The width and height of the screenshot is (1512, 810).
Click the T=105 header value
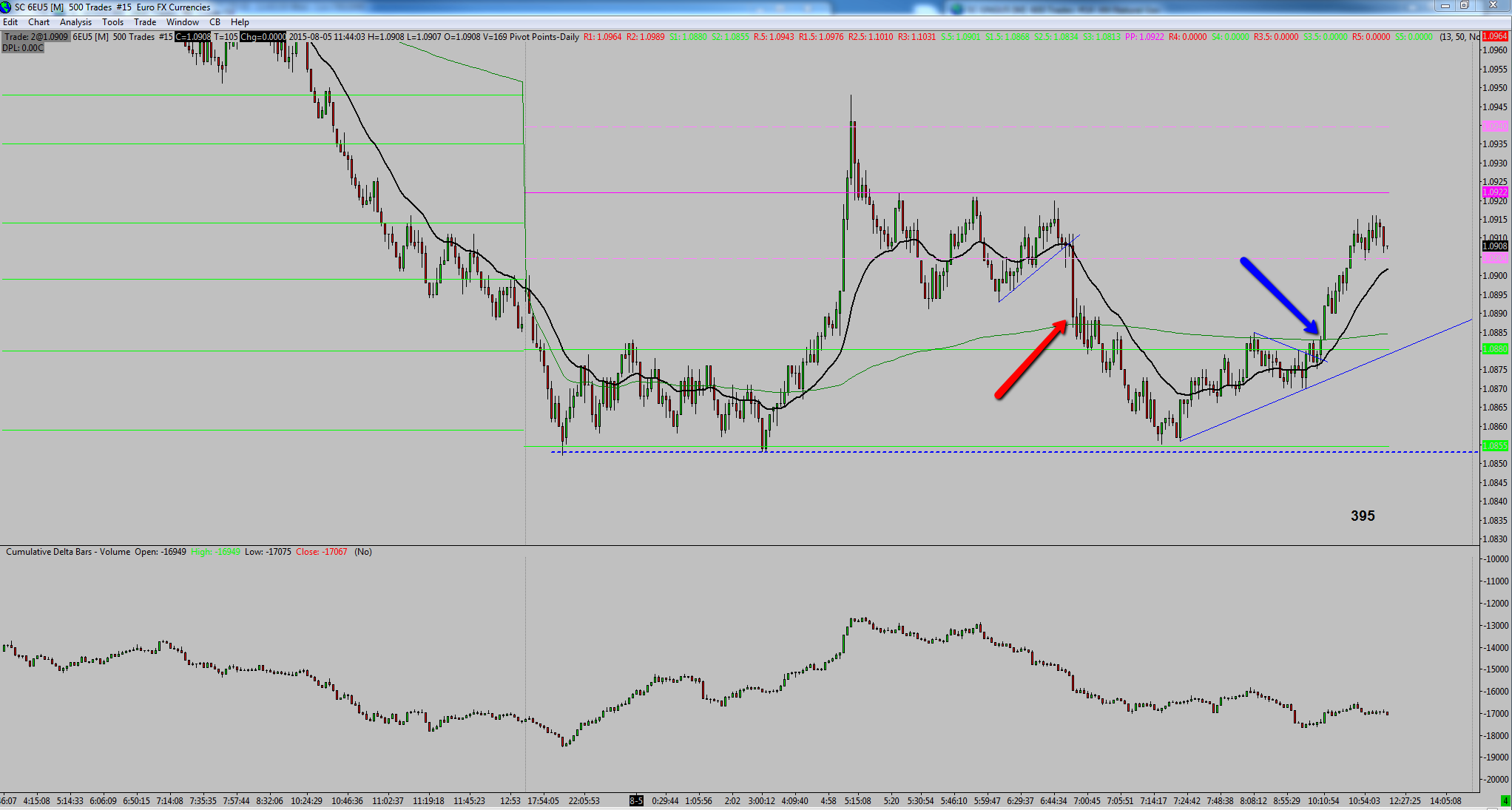pyautogui.click(x=226, y=36)
